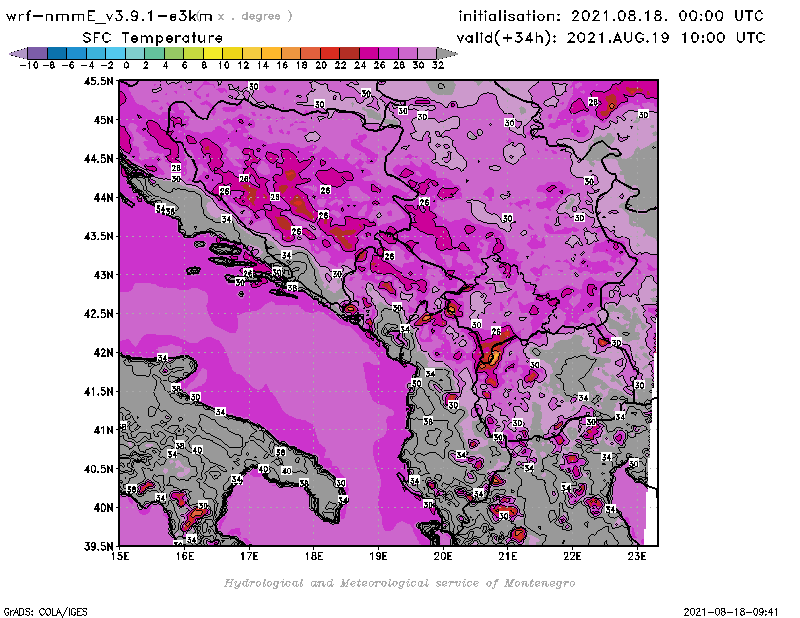Screen dimensions: 800x618
Task: Pick the legend swatch between 10 and 12
Action: coord(232,53)
